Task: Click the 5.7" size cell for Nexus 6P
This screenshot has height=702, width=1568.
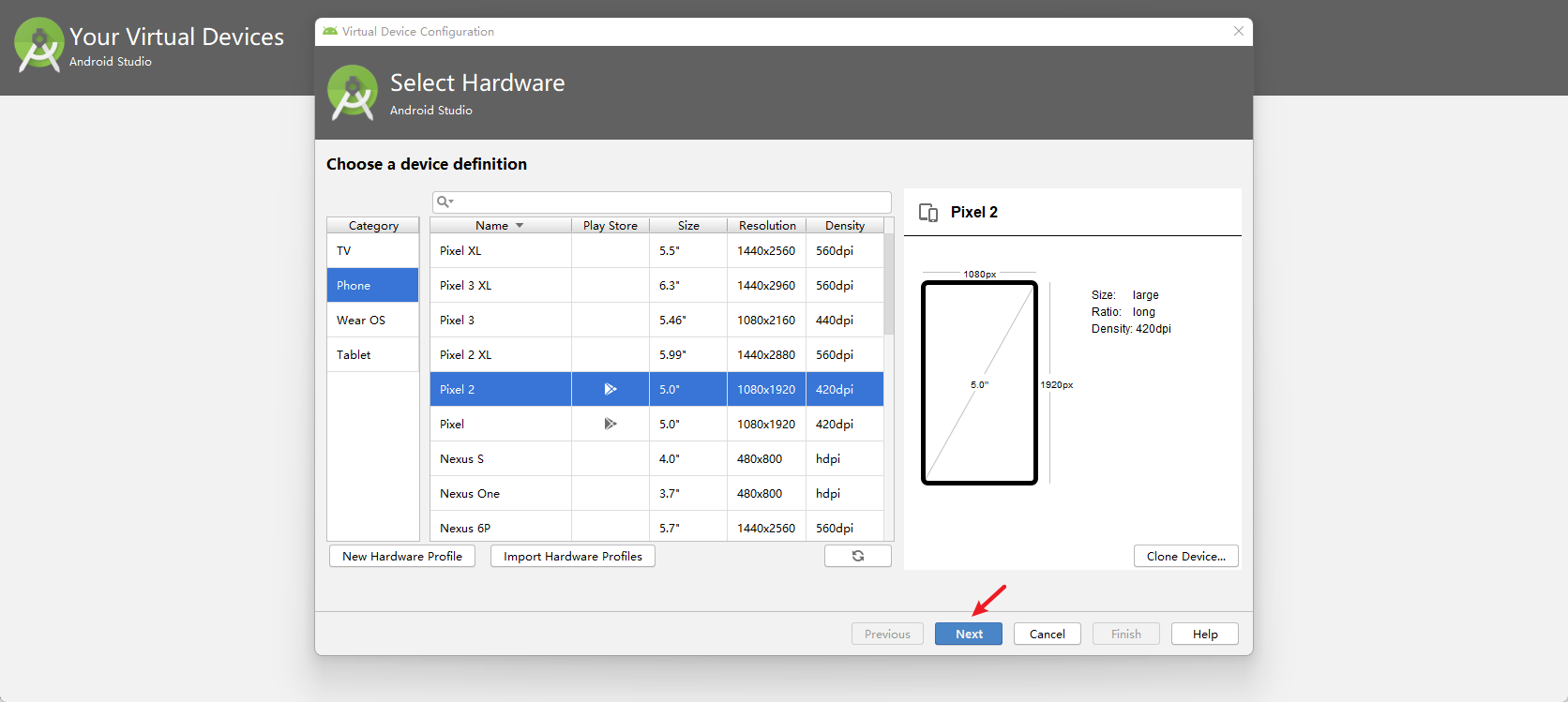Action: pos(688,527)
